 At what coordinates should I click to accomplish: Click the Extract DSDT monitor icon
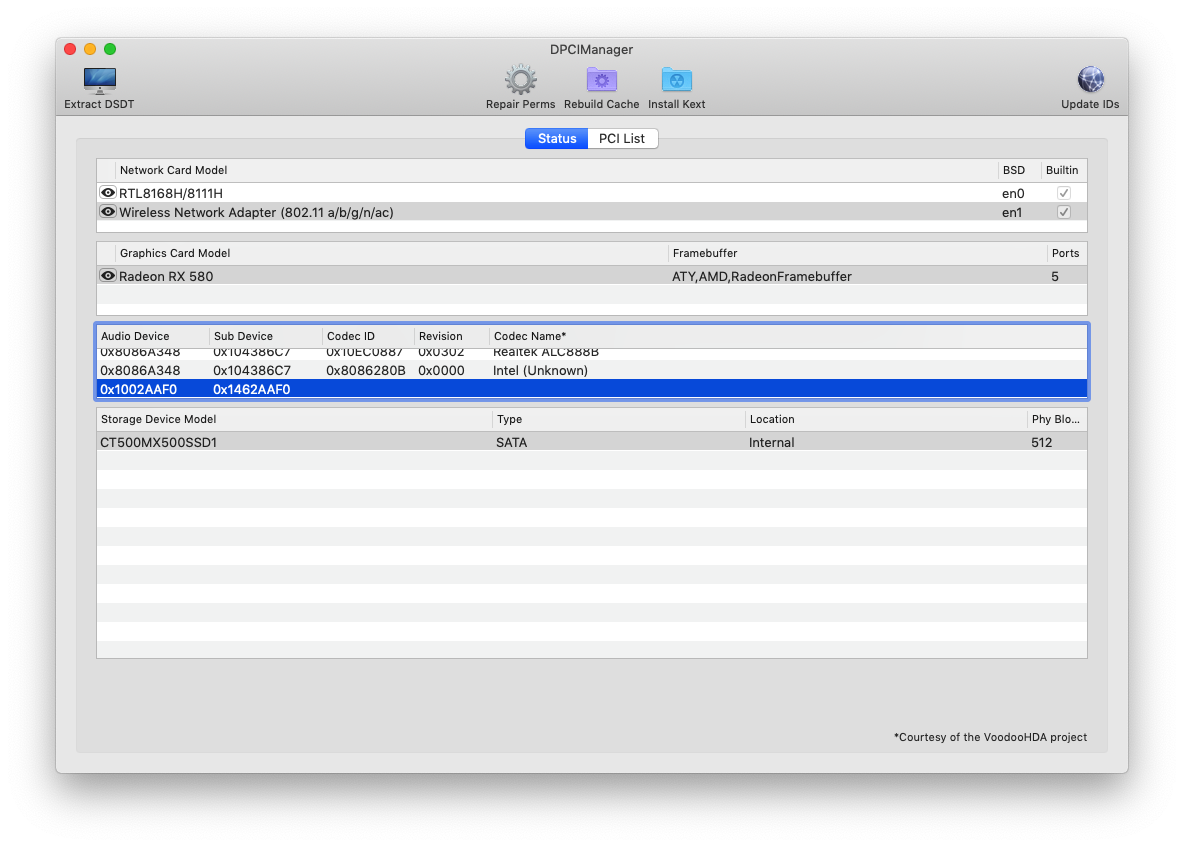99,80
